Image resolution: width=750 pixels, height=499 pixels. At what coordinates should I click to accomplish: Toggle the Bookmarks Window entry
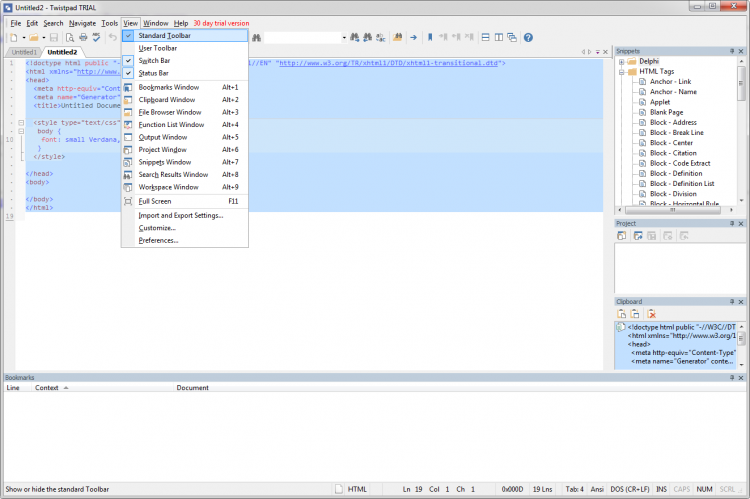point(185,87)
